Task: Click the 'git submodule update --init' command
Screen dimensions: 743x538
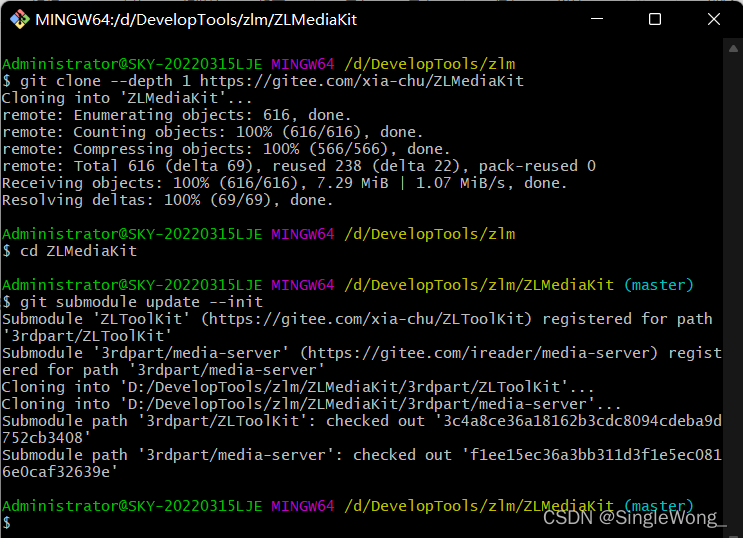Action: (x=133, y=302)
